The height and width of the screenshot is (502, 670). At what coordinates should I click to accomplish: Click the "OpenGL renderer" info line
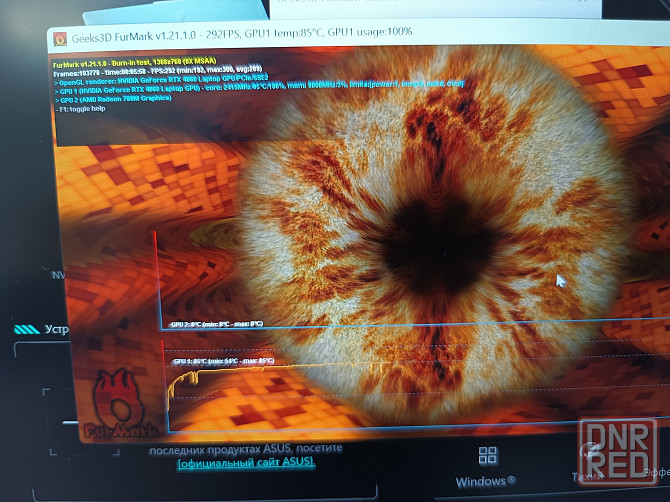[x=161, y=80]
